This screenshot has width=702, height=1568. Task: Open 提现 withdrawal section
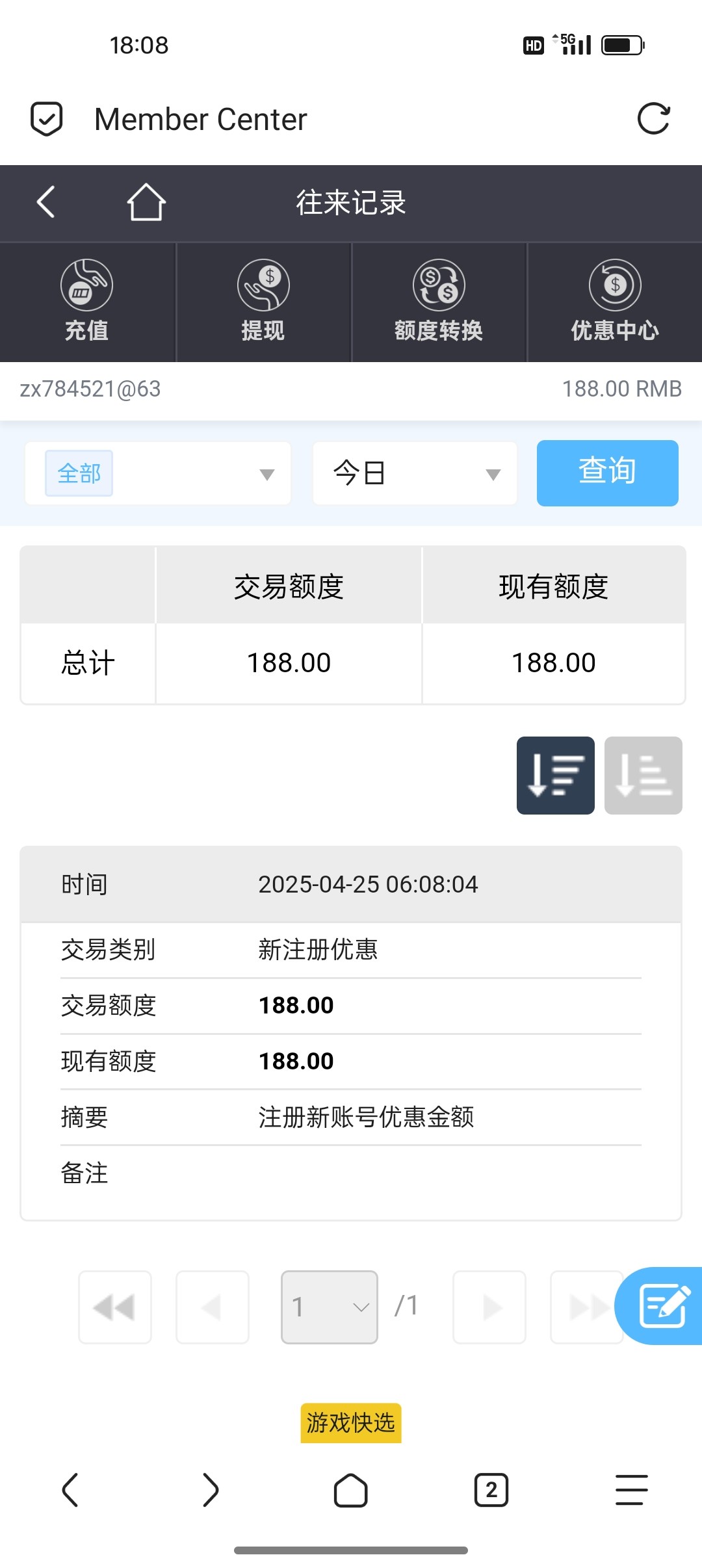coord(263,302)
